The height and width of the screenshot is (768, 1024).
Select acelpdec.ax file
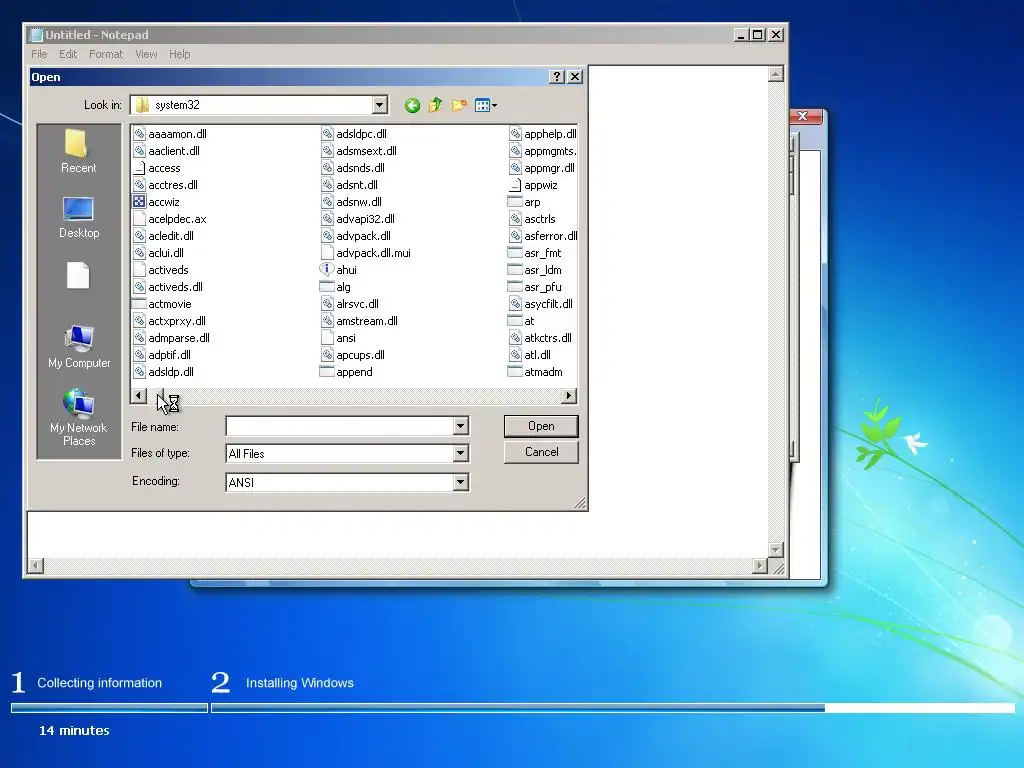(x=170, y=219)
